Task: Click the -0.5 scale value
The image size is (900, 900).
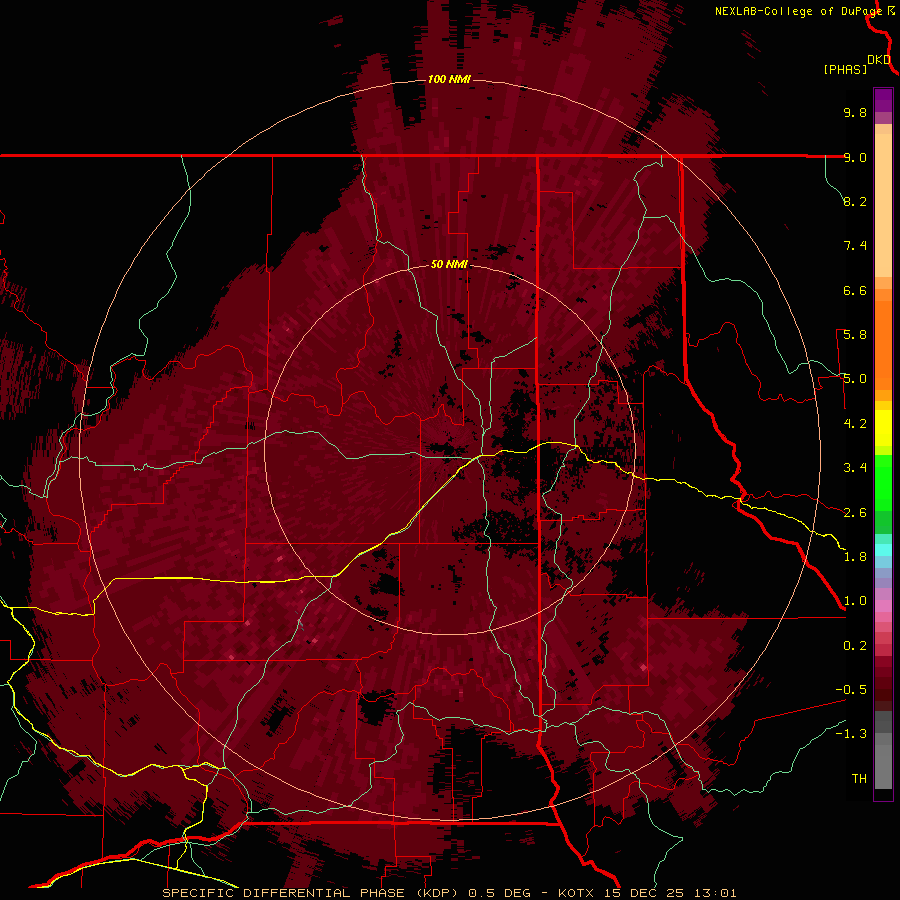Action: [851, 690]
